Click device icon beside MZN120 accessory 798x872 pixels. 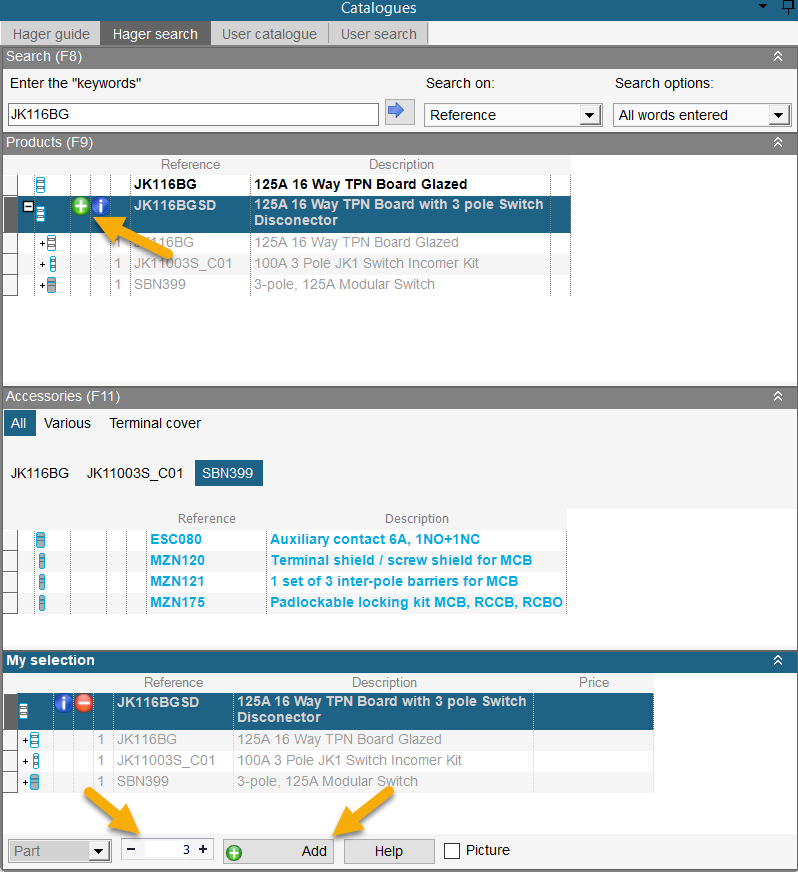[x=42, y=561]
